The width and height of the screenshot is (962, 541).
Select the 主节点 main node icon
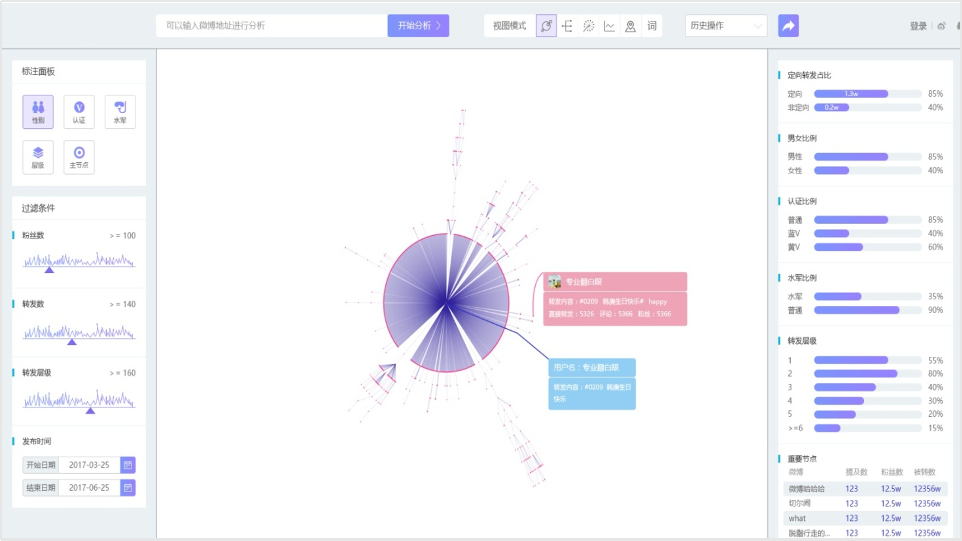[79, 157]
